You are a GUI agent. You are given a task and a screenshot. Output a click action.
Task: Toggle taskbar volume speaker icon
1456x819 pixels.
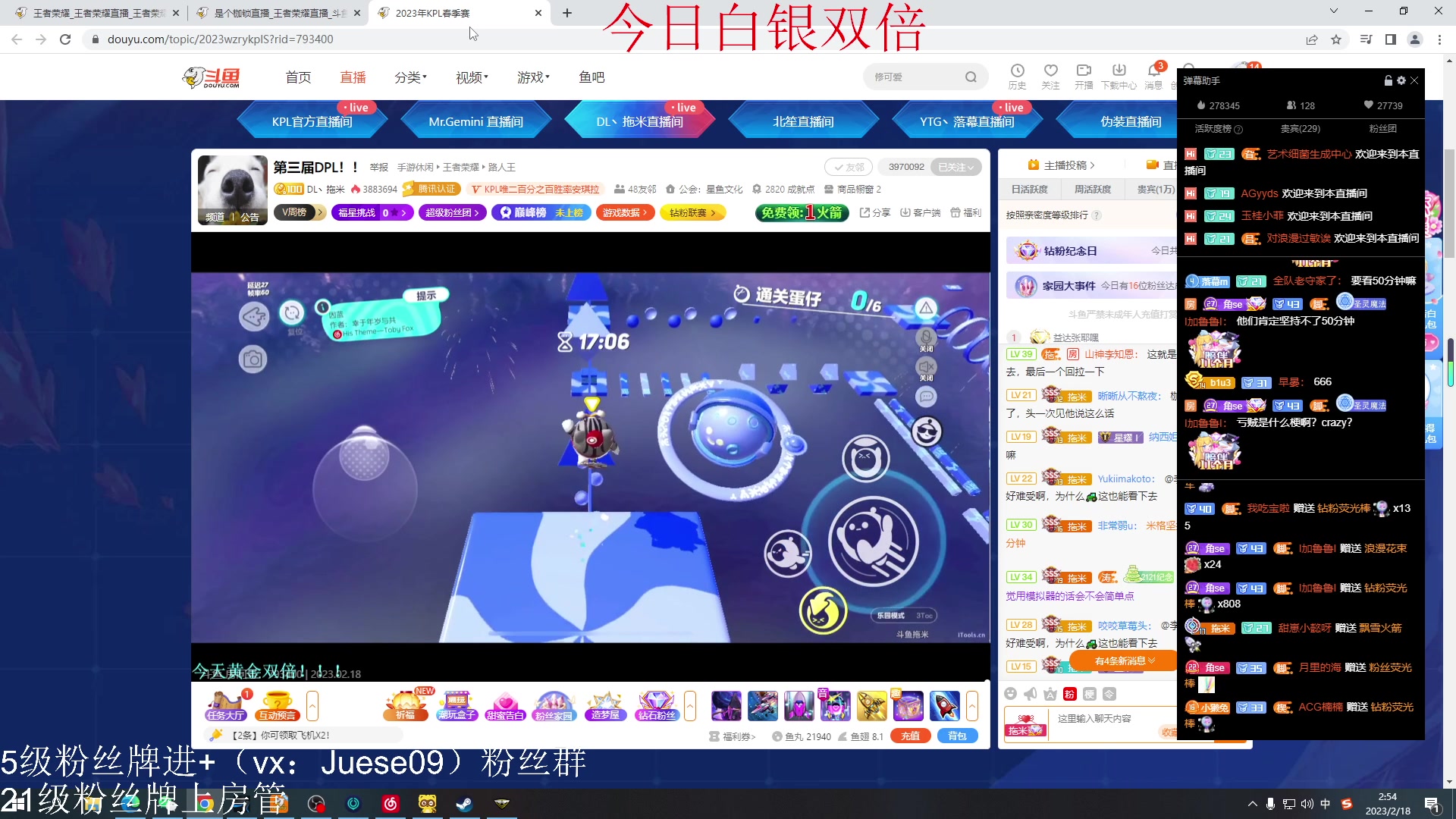pos(1307,804)
